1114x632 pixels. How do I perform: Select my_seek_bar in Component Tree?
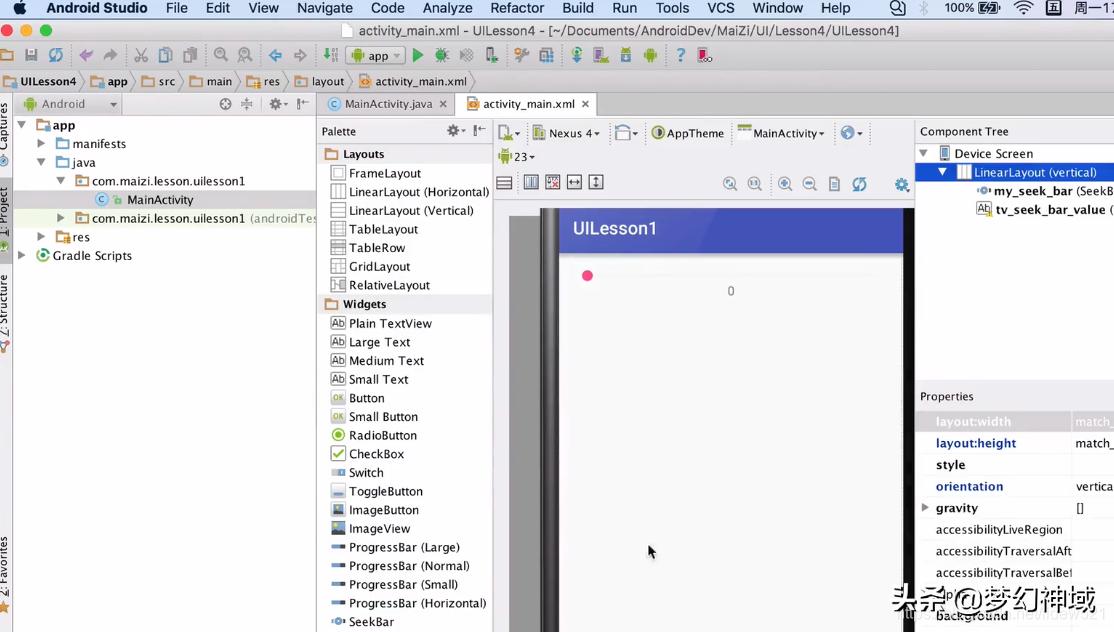[x=1032, y=191]
